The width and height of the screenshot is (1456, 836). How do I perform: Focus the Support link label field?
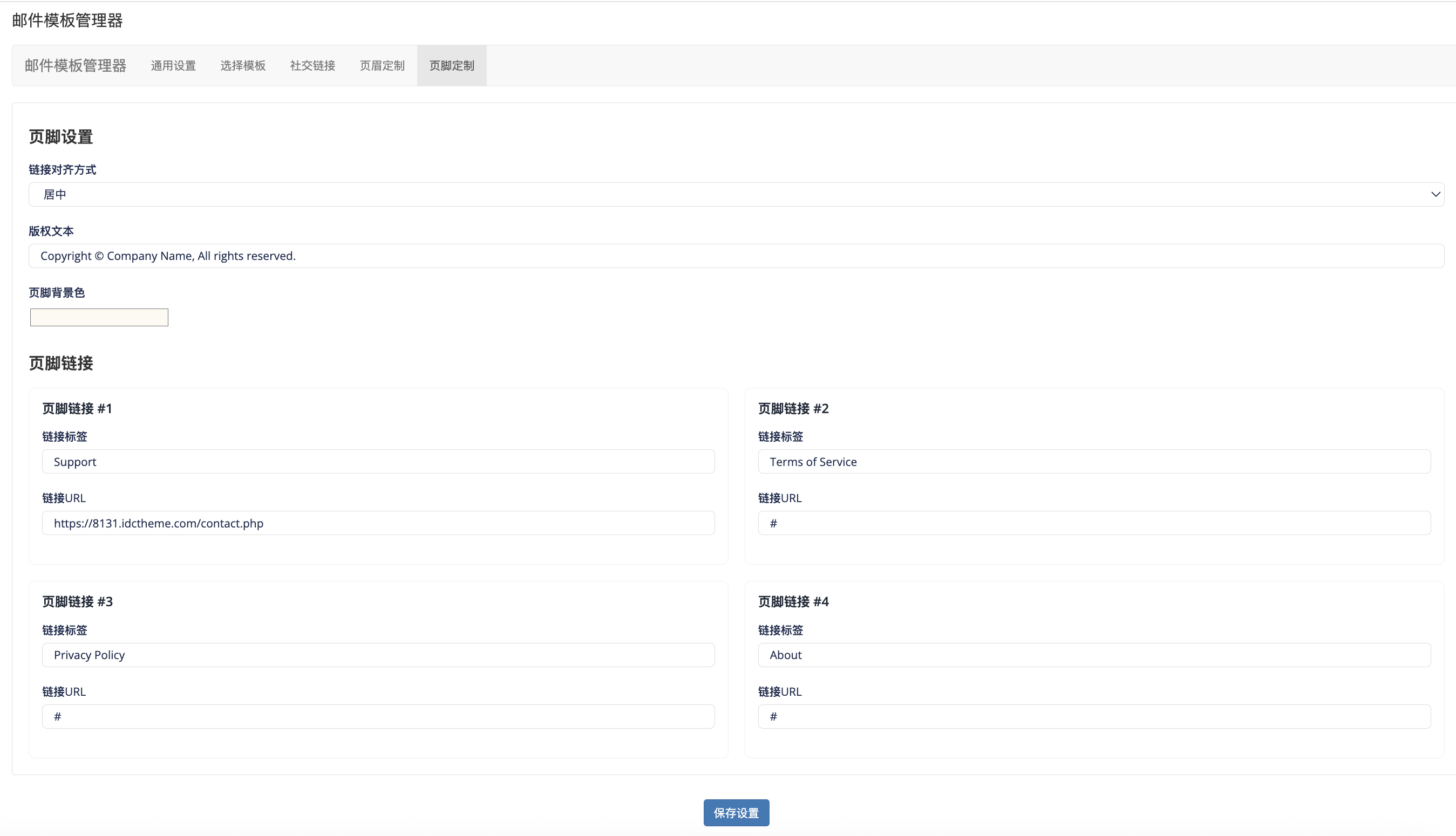[x=378, y=462]
